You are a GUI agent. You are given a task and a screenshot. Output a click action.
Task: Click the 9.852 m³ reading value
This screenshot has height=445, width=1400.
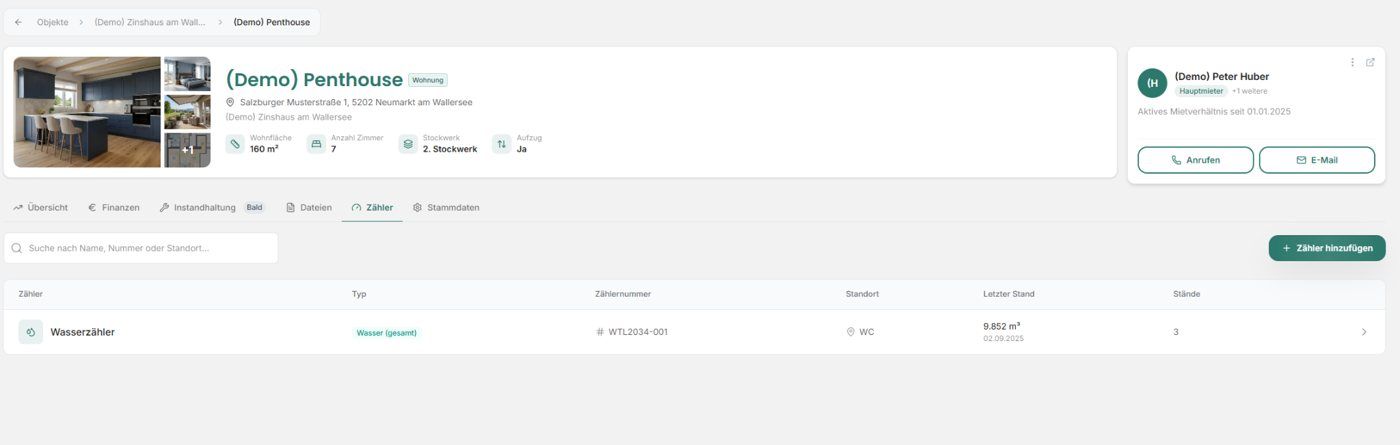[1002, 326]
